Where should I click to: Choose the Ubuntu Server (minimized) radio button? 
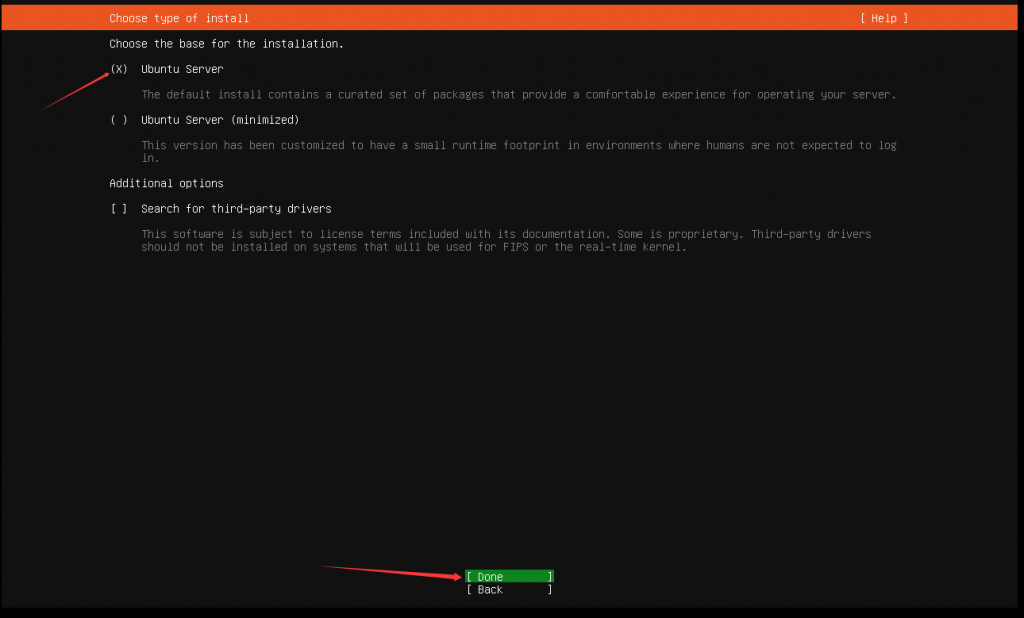(x=119, y=120)
